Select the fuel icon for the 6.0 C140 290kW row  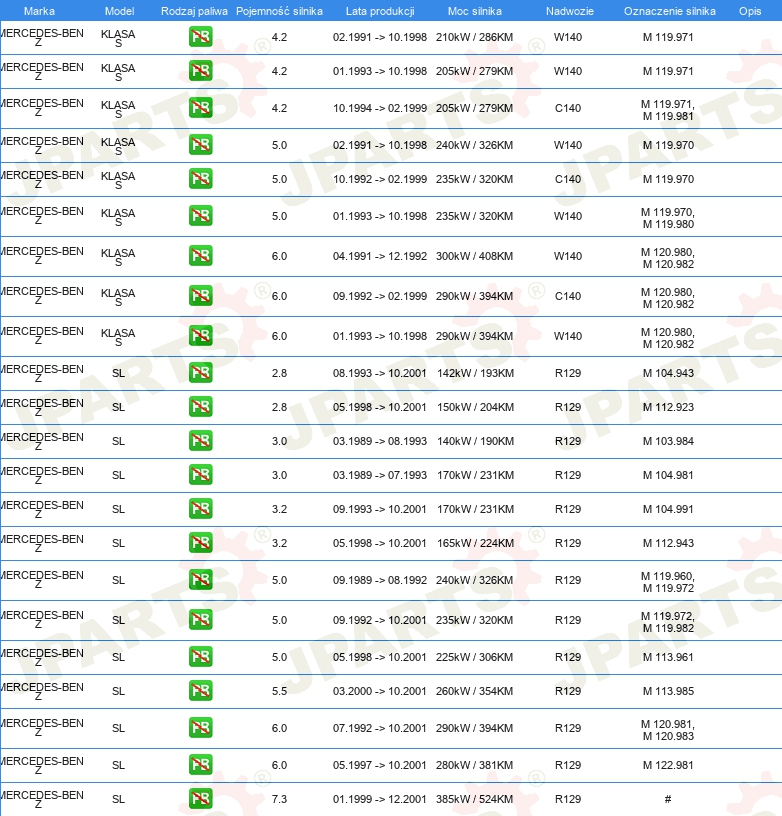pyautogui.click(x=200, y=296)
